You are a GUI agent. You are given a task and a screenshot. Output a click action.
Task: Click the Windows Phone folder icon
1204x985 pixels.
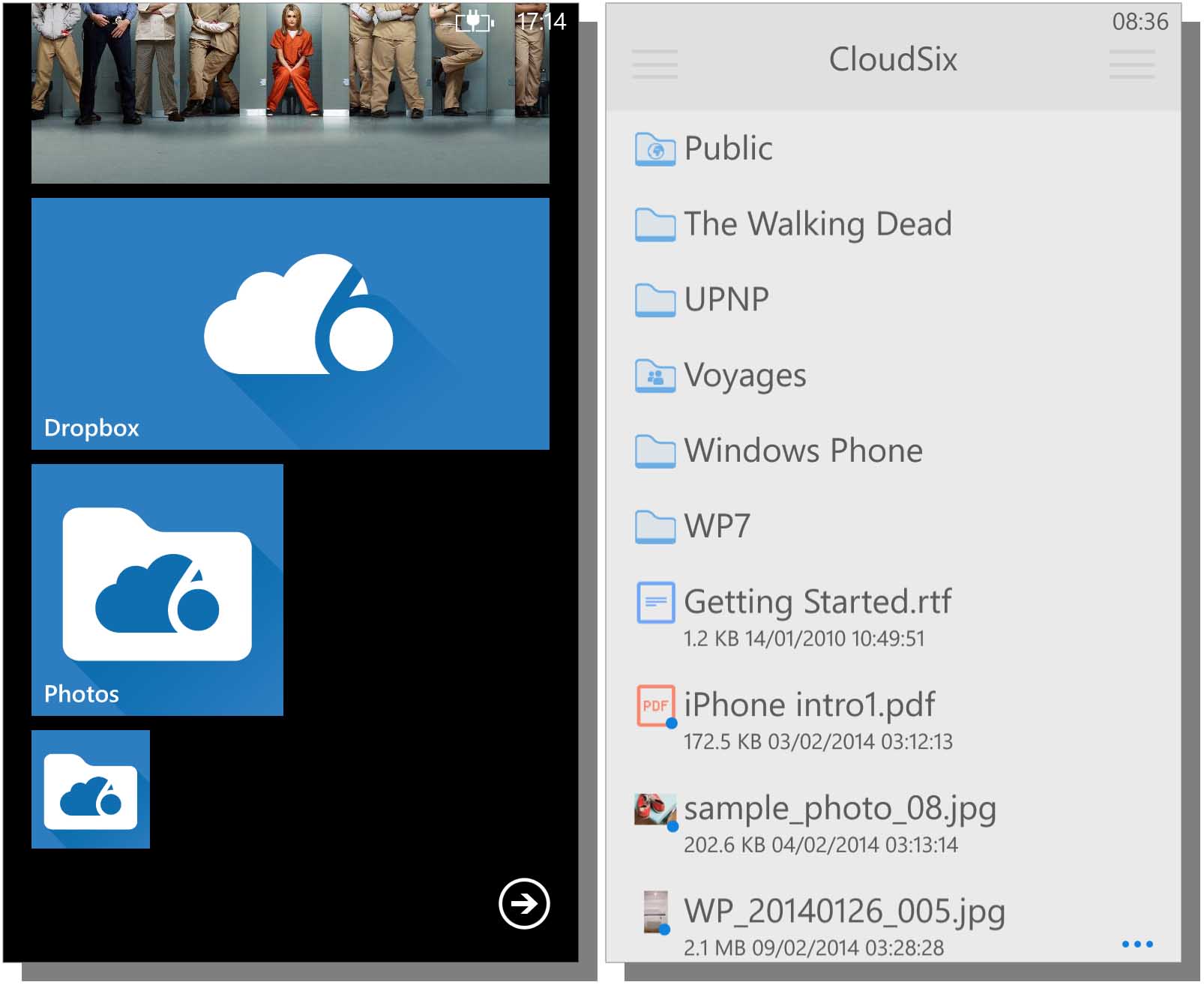(x=655, y=451)
